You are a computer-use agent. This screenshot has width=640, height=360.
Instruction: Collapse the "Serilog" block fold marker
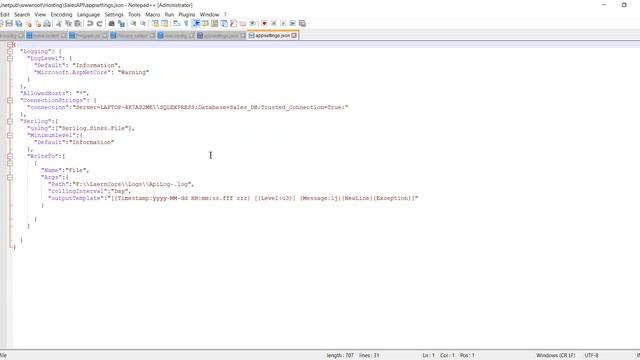(x=10, y=121)
